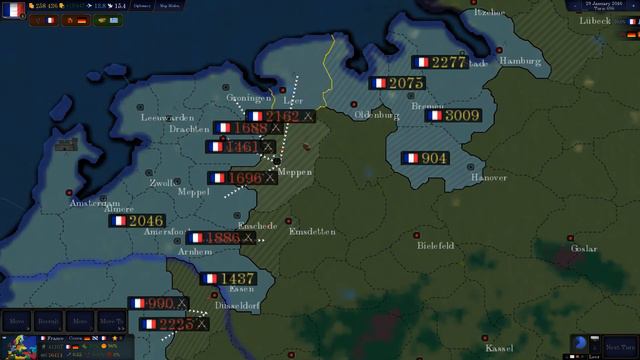The height and width of the screenshot is (360, 640).
Task: Click the Recruit button in action bar
Action: (48, 321)
